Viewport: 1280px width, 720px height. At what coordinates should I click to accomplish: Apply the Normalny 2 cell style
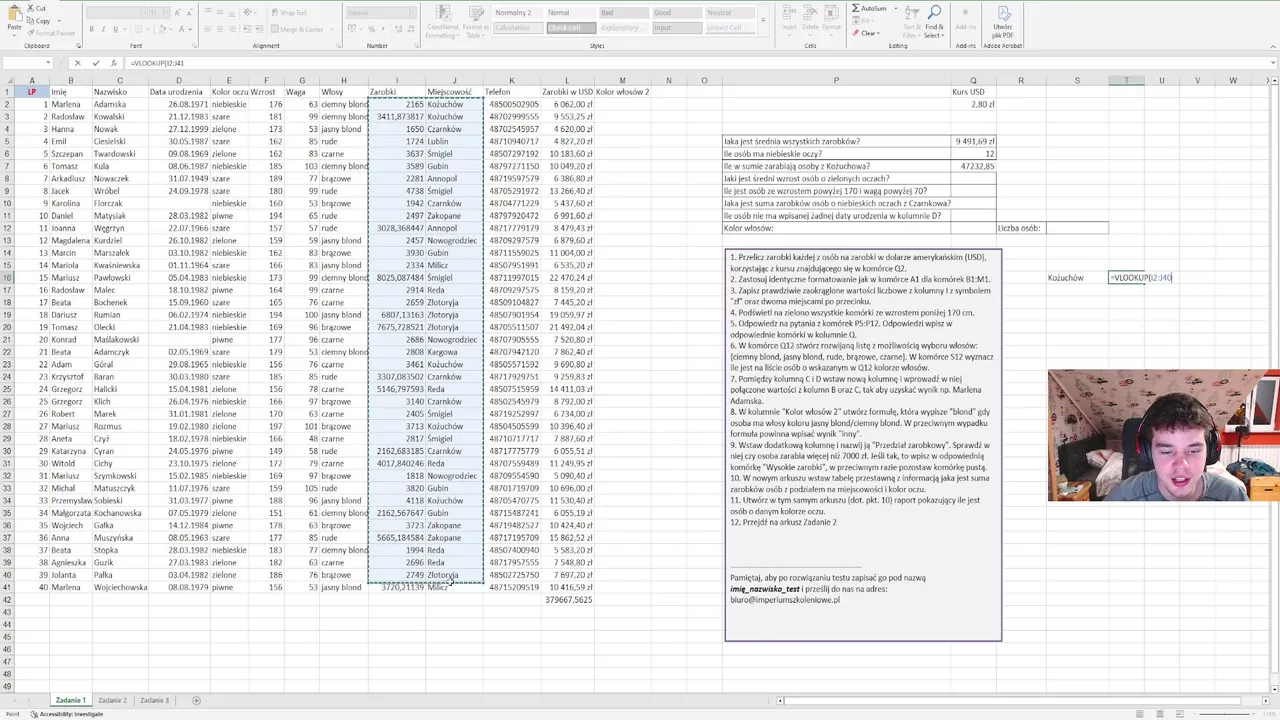517,13
